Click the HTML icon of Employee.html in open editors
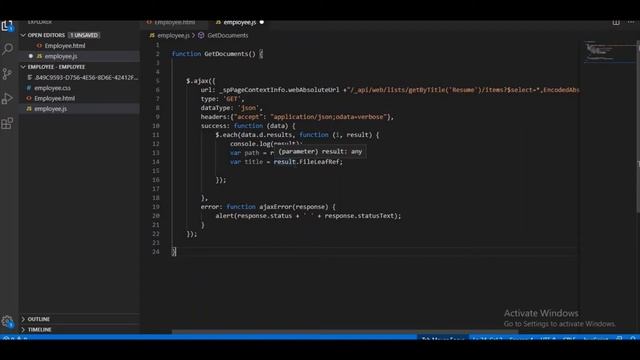The image size is (640, 360). click(39, 46)
